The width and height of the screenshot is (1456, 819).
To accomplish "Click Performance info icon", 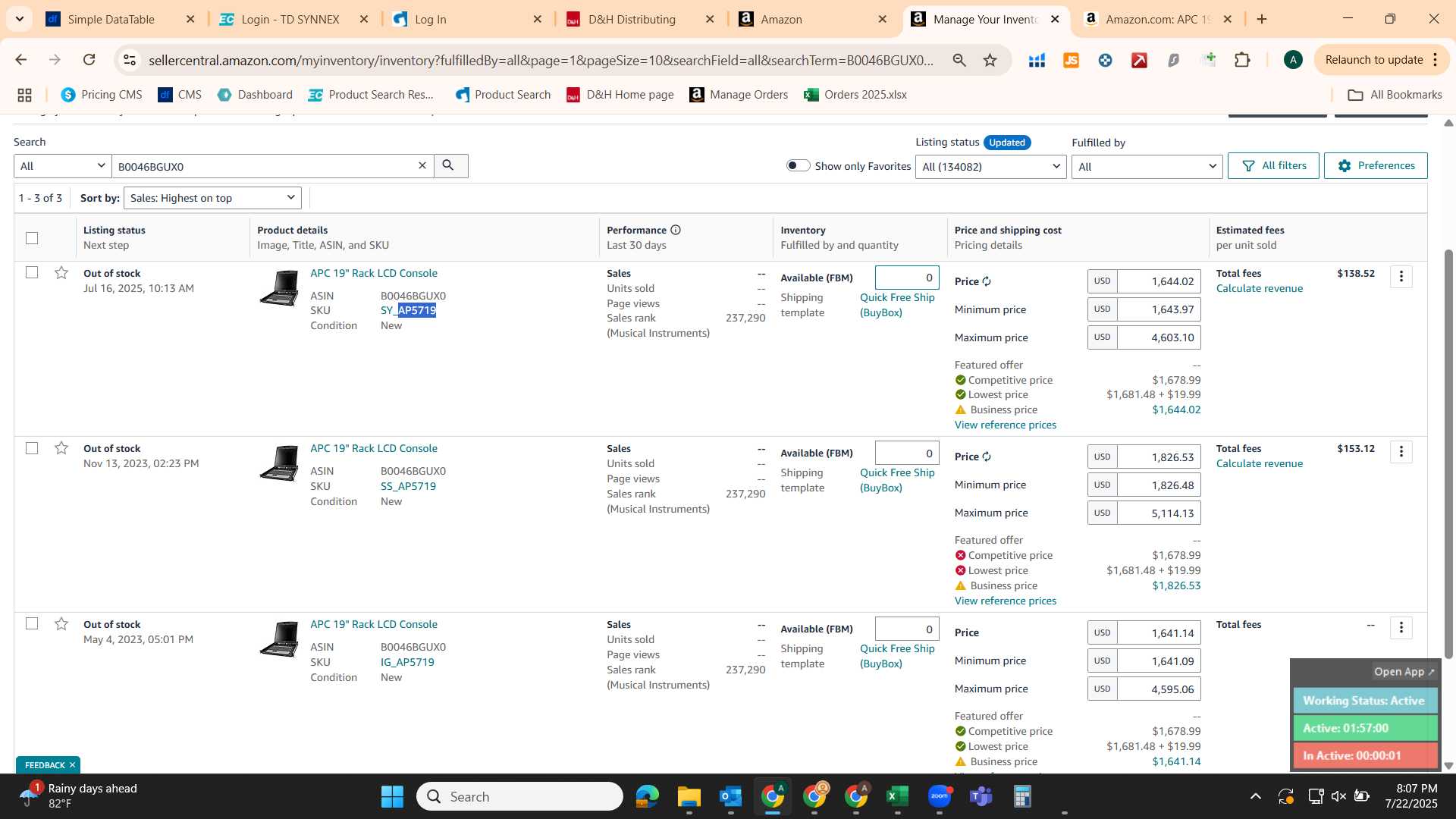I will click(x=675, y=230).
